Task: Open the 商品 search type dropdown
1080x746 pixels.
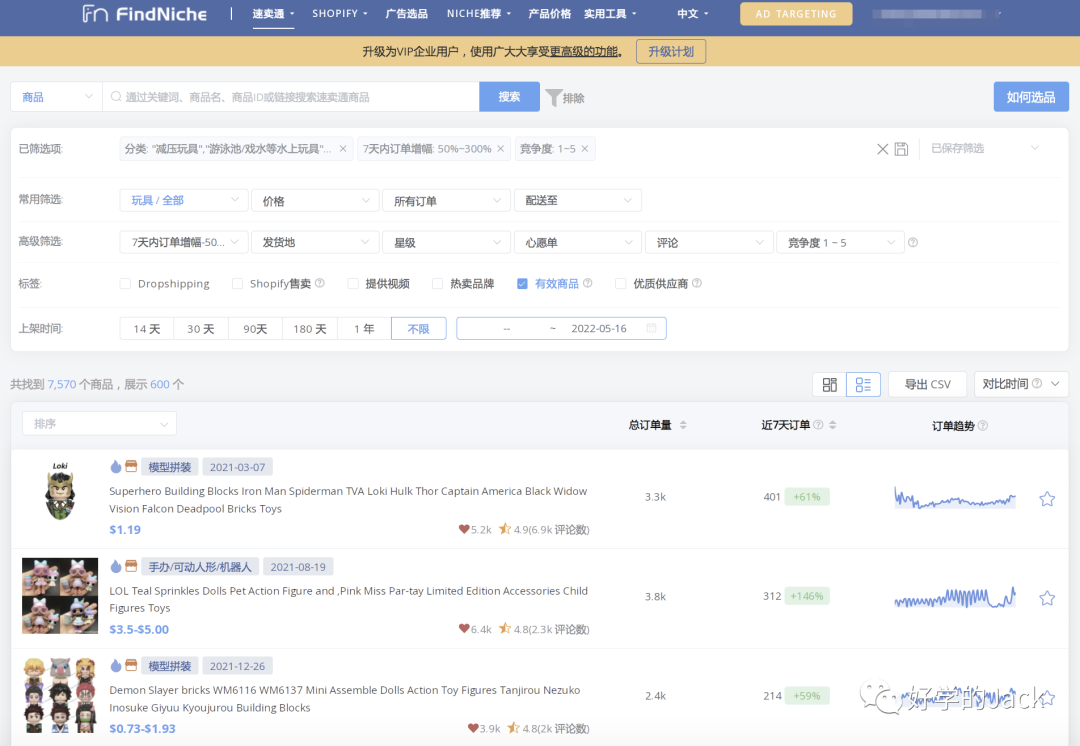Action: click(56, 97)
